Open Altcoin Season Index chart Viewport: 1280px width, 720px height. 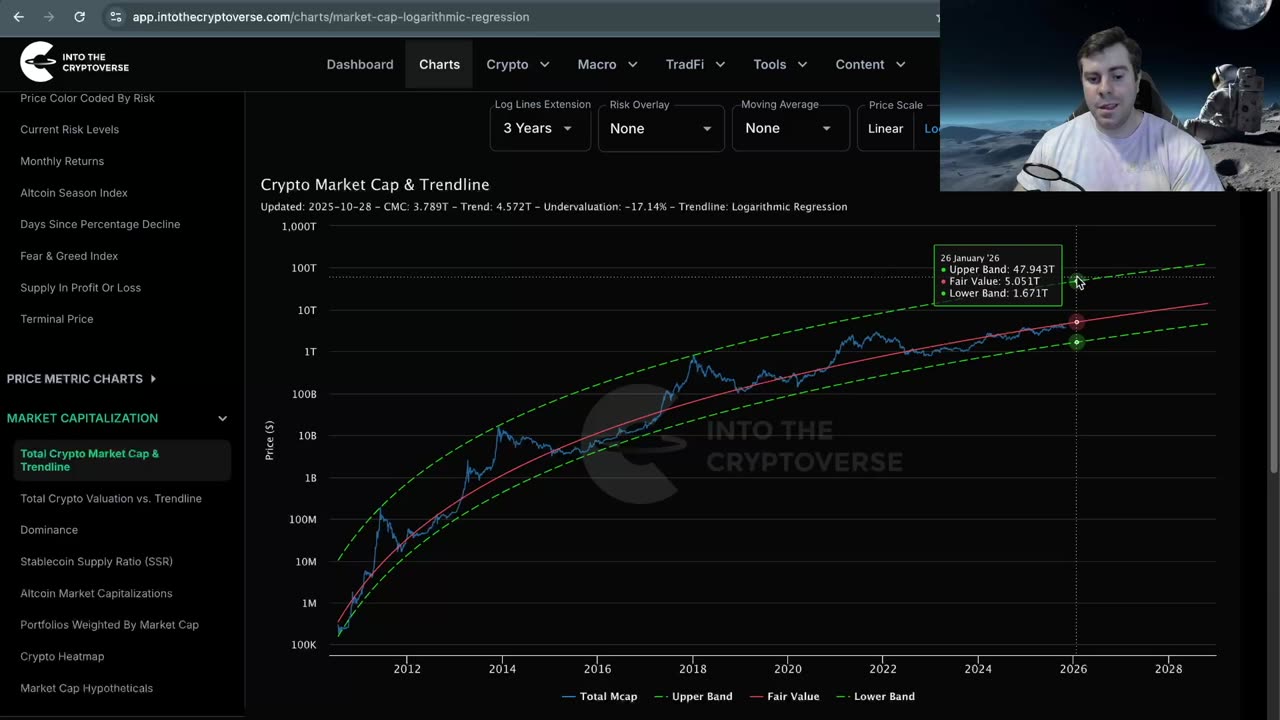74,193
